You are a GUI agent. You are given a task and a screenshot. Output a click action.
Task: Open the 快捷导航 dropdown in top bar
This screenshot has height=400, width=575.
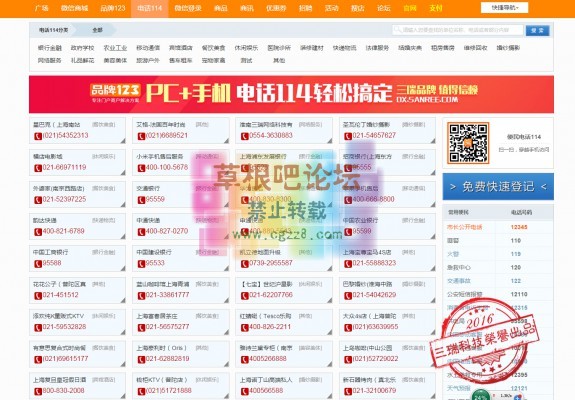(504, 8)
